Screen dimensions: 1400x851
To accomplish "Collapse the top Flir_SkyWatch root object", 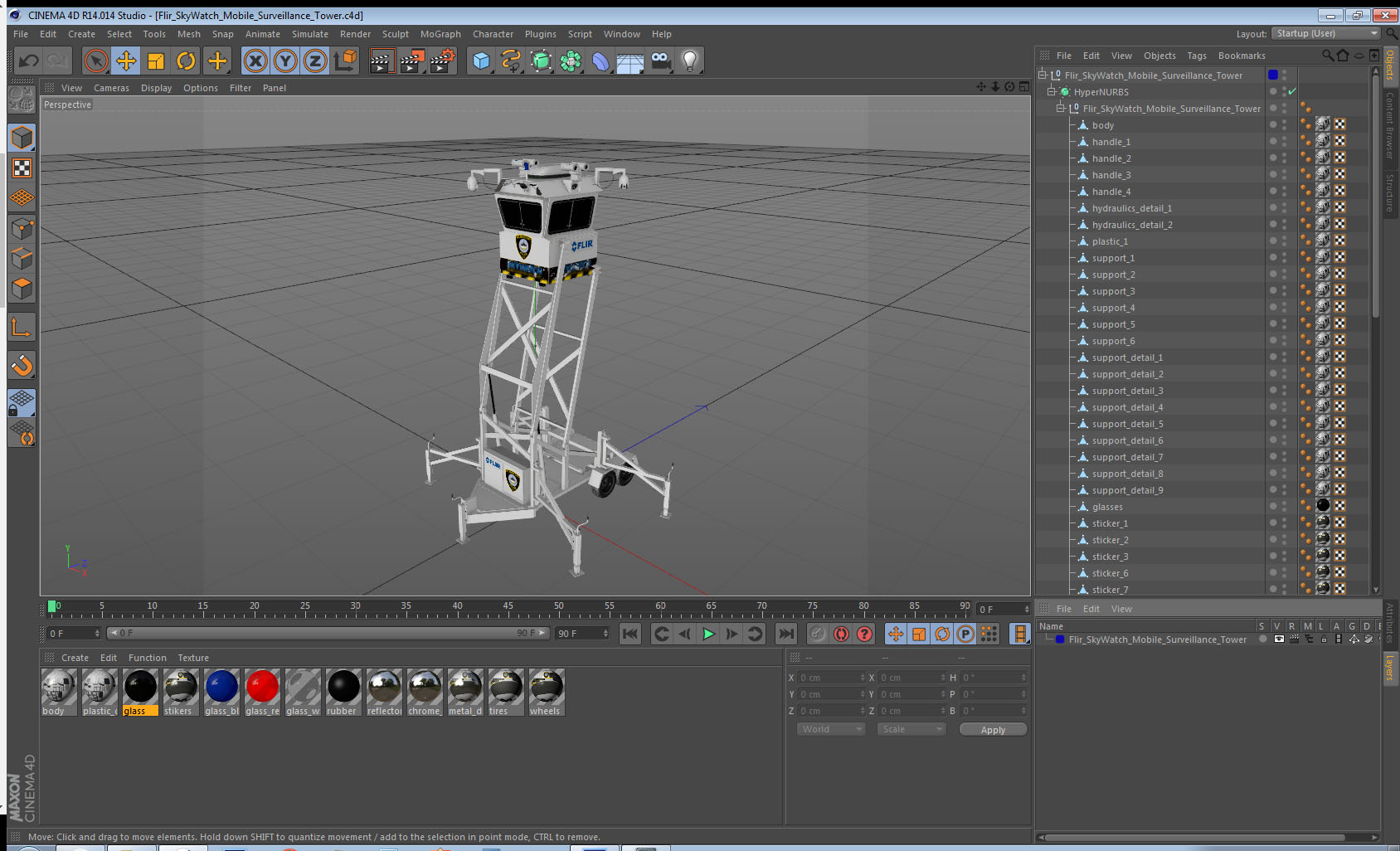I will [1043, 75].
